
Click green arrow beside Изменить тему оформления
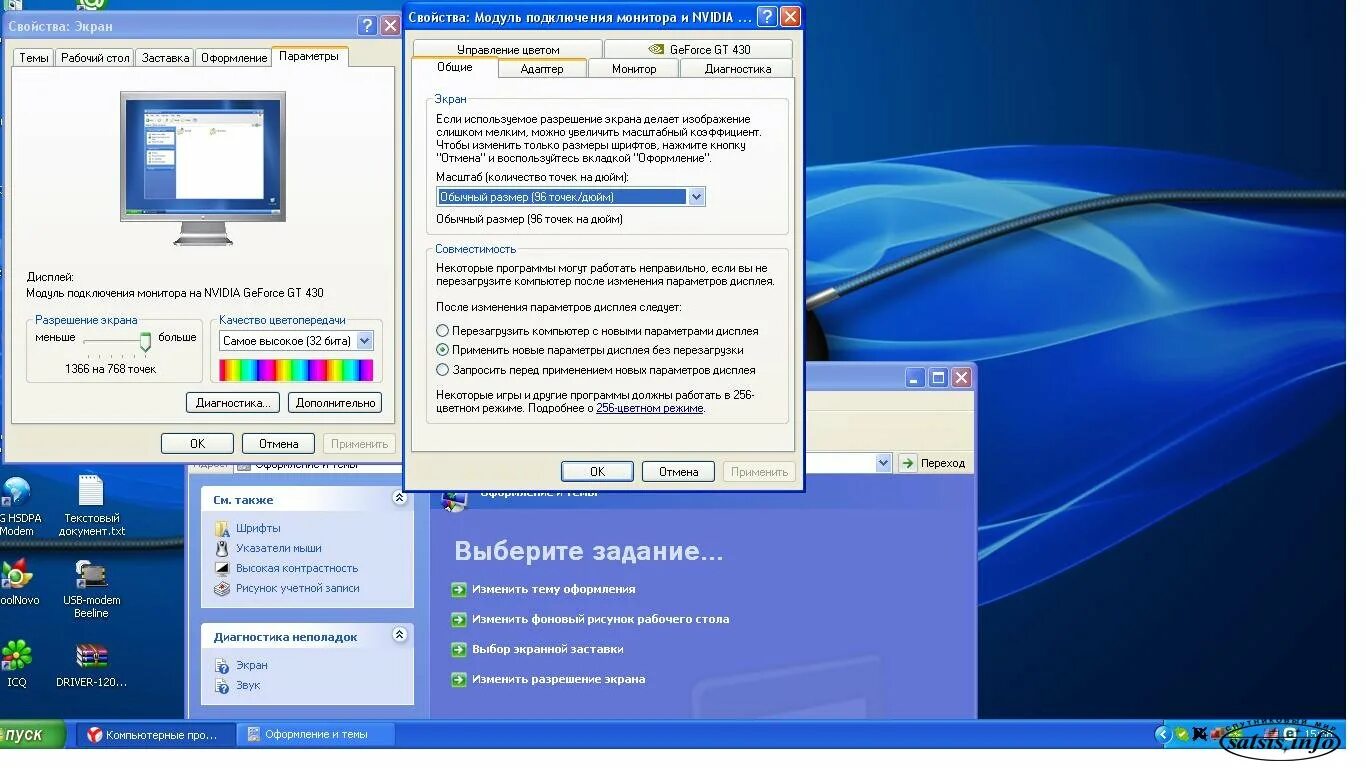tap(459, 589)
